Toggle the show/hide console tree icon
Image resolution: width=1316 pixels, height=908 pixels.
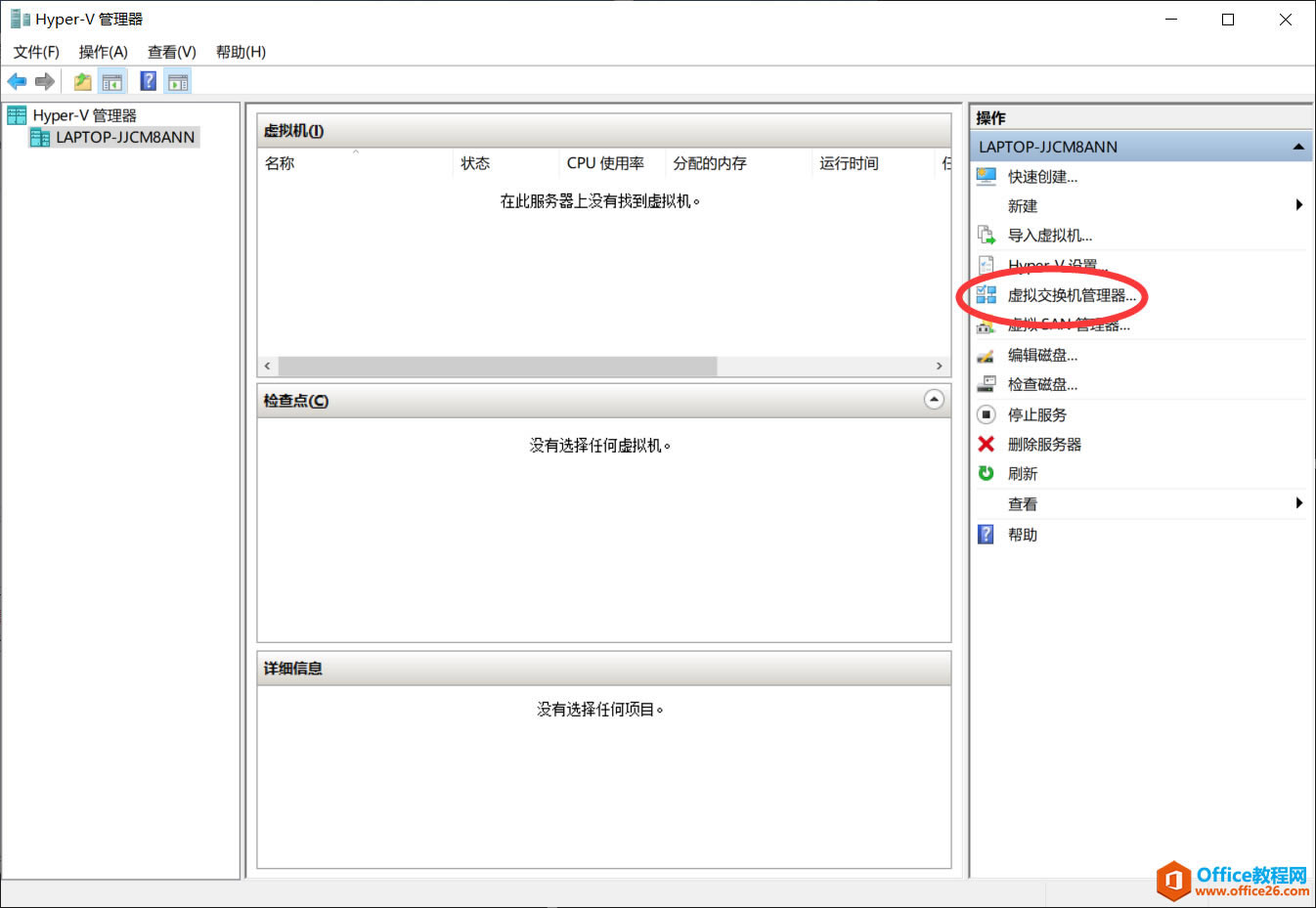tap(112, 81)
